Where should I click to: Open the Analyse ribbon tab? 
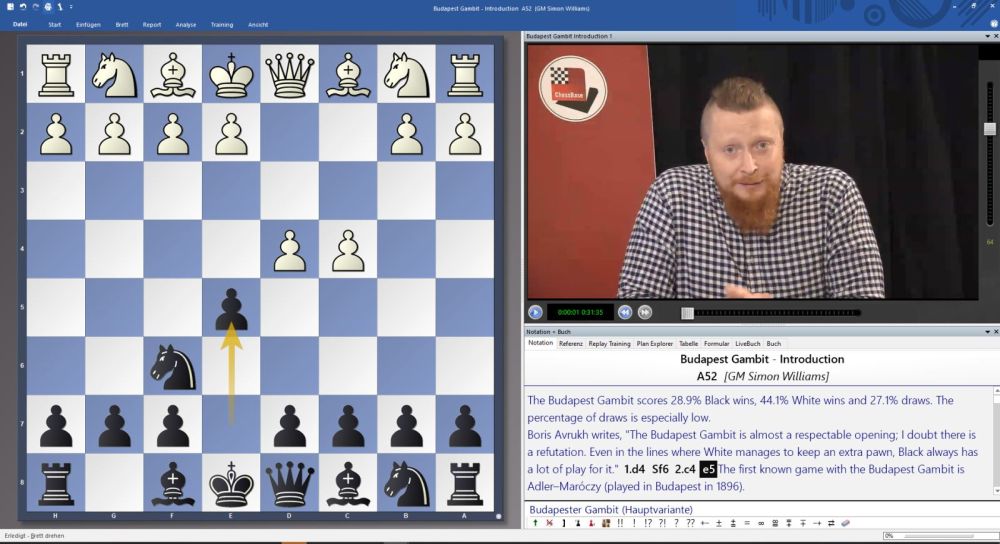click(x=186, y=25)
